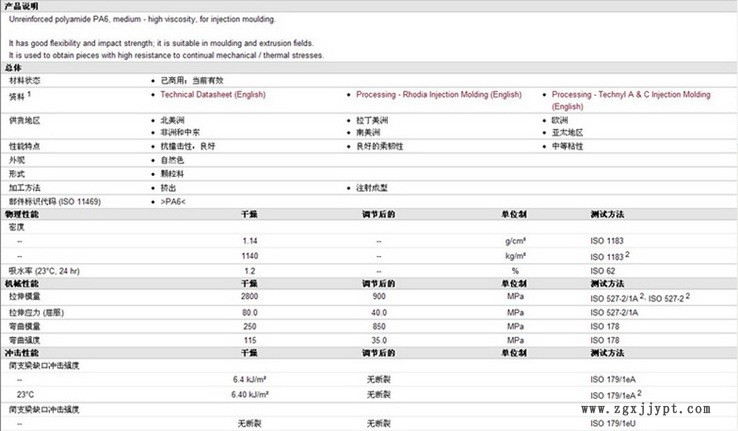Click the 亚太地区 availability region text
Viewport: 738px width, 431px height.
click(x=570, y=131)
